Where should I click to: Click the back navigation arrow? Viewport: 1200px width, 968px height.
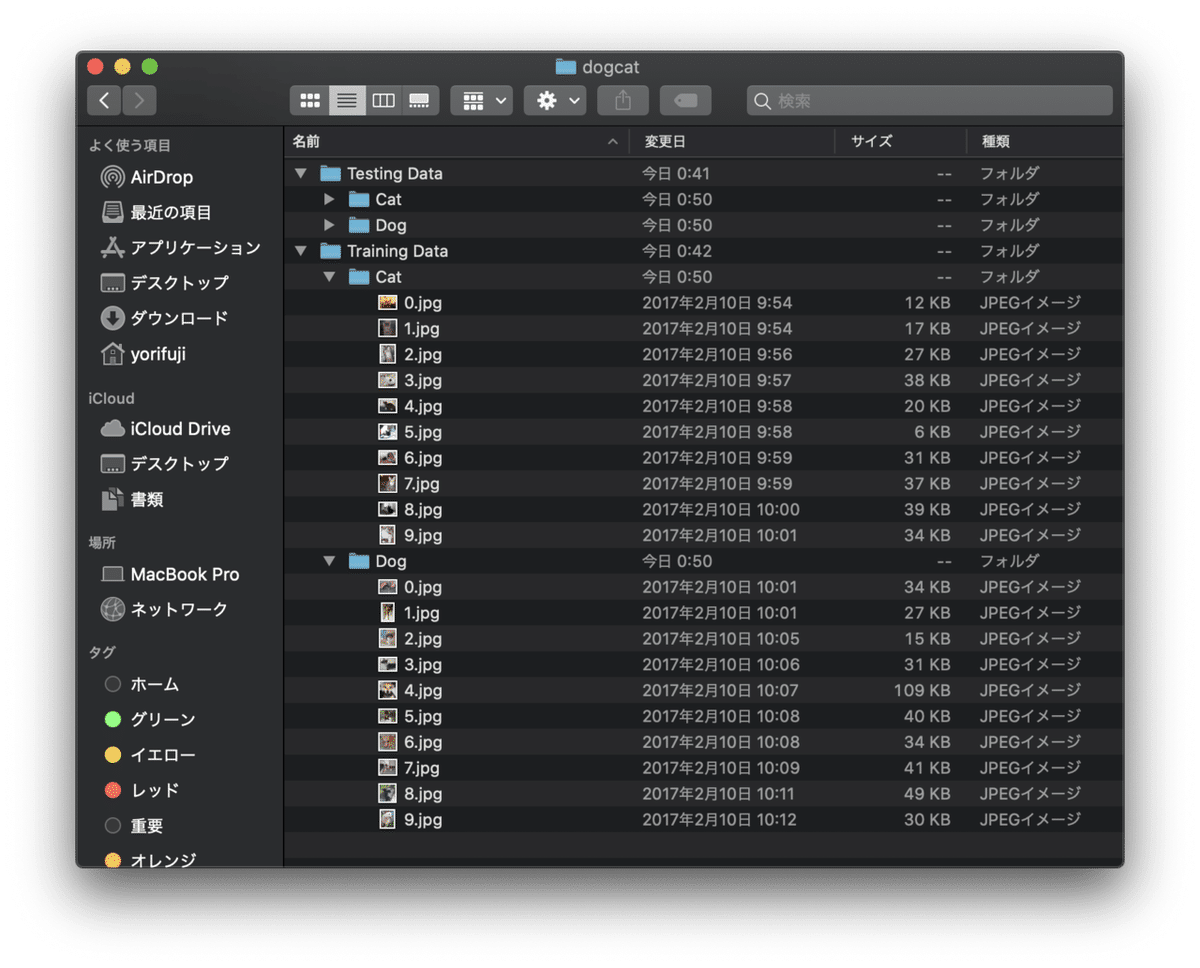click(x=104, y=100)
